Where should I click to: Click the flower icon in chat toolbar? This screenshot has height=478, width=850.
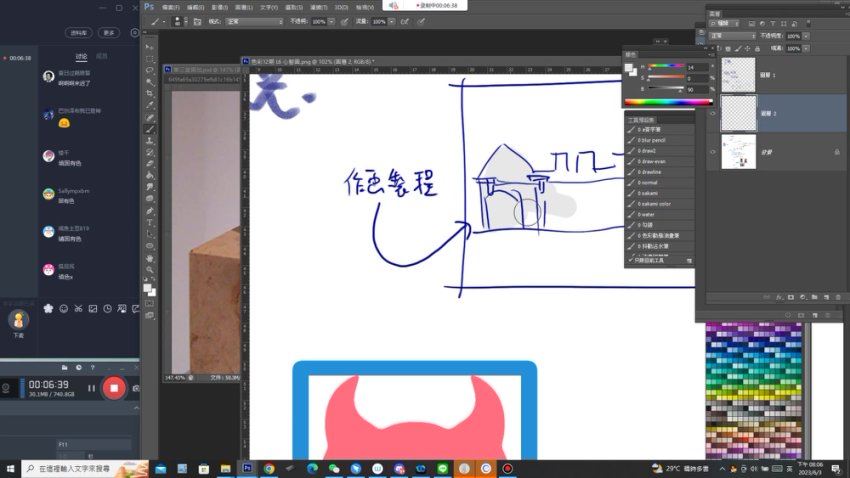click(x=48, y=309)
